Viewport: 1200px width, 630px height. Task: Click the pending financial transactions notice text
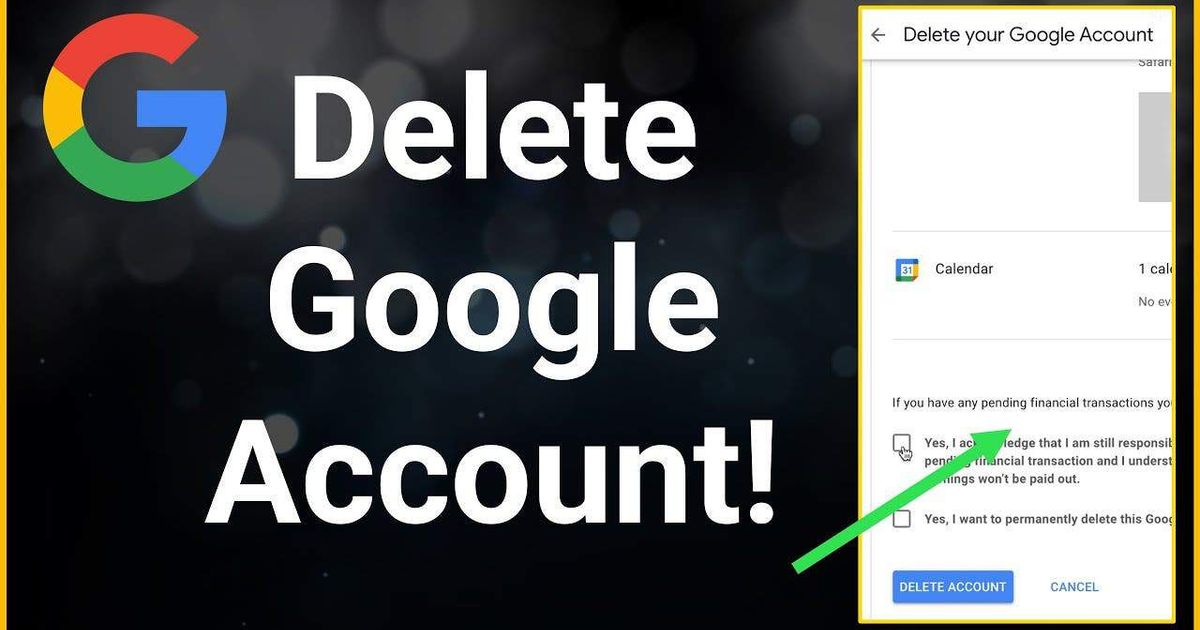[1032, 403]
